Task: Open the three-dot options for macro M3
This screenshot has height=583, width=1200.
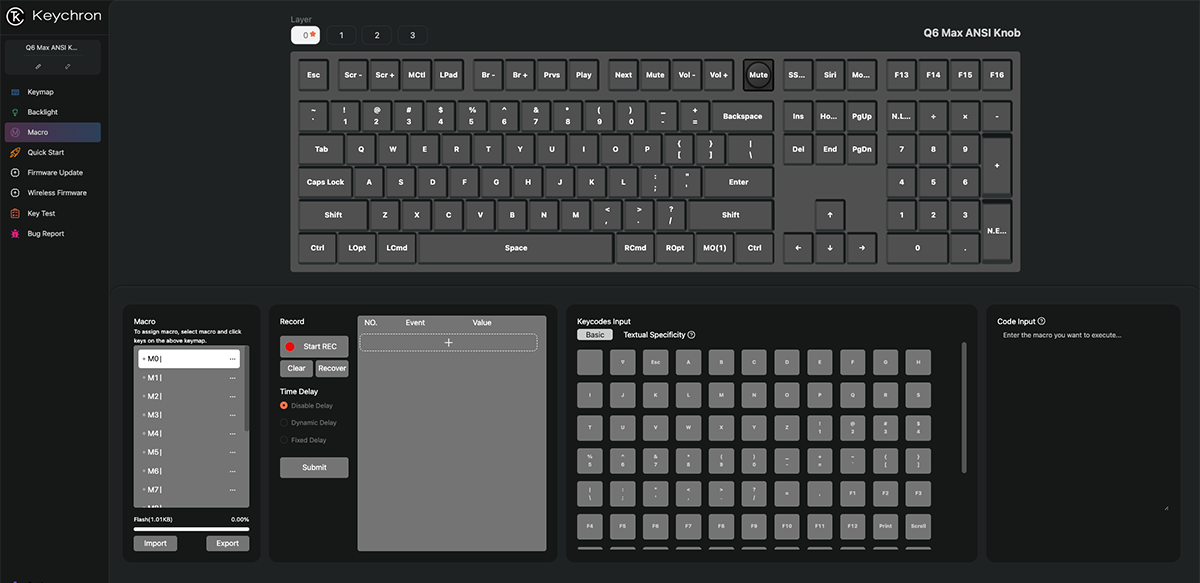Action: [233, 415]
